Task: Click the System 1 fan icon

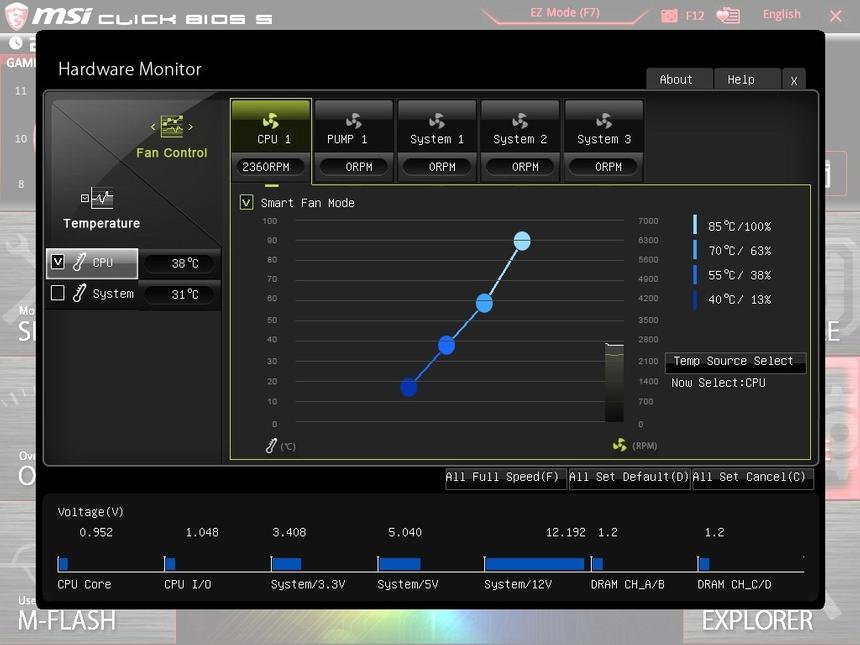Action: 437,121
